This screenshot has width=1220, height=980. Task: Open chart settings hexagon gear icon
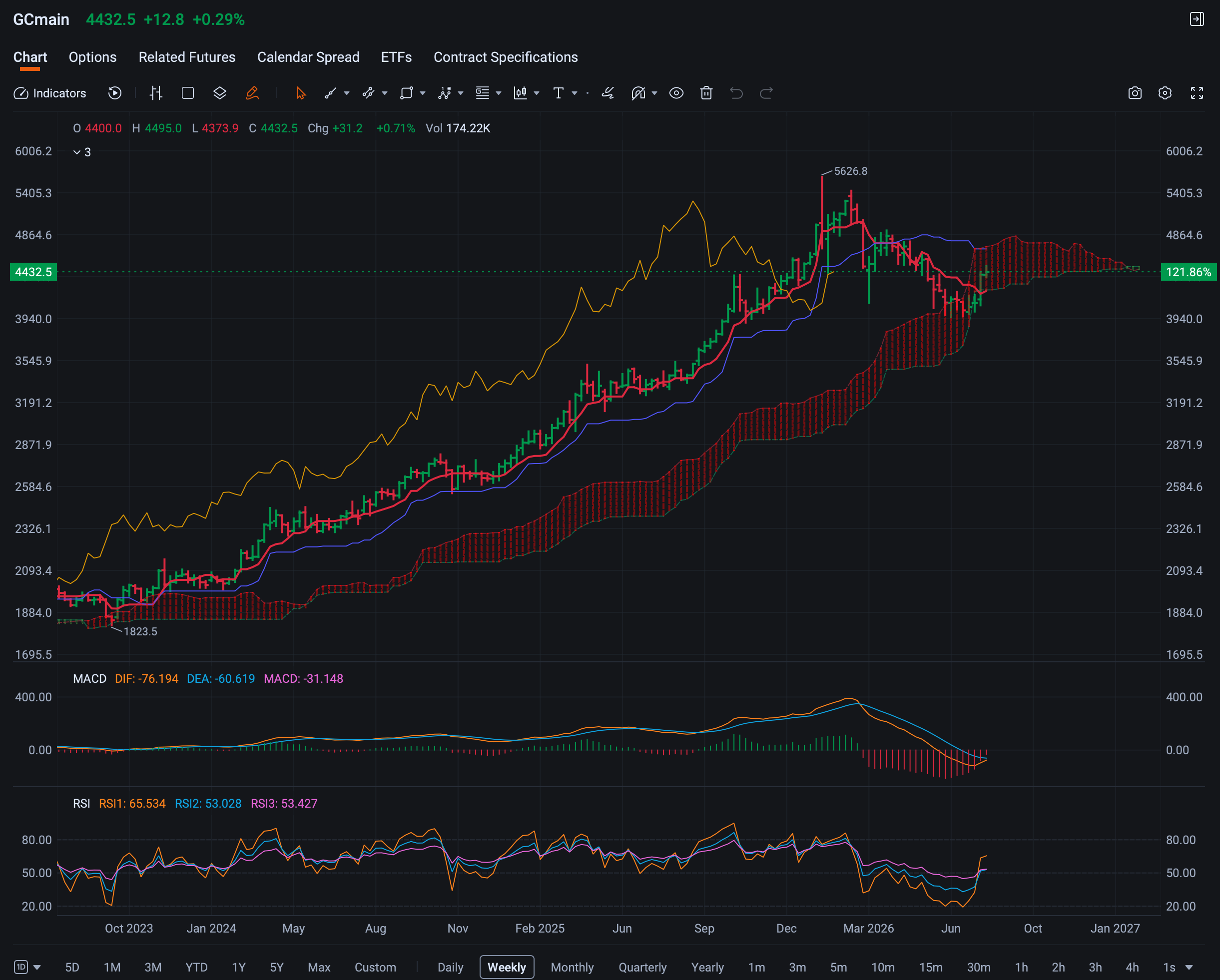pos(1165,93)
